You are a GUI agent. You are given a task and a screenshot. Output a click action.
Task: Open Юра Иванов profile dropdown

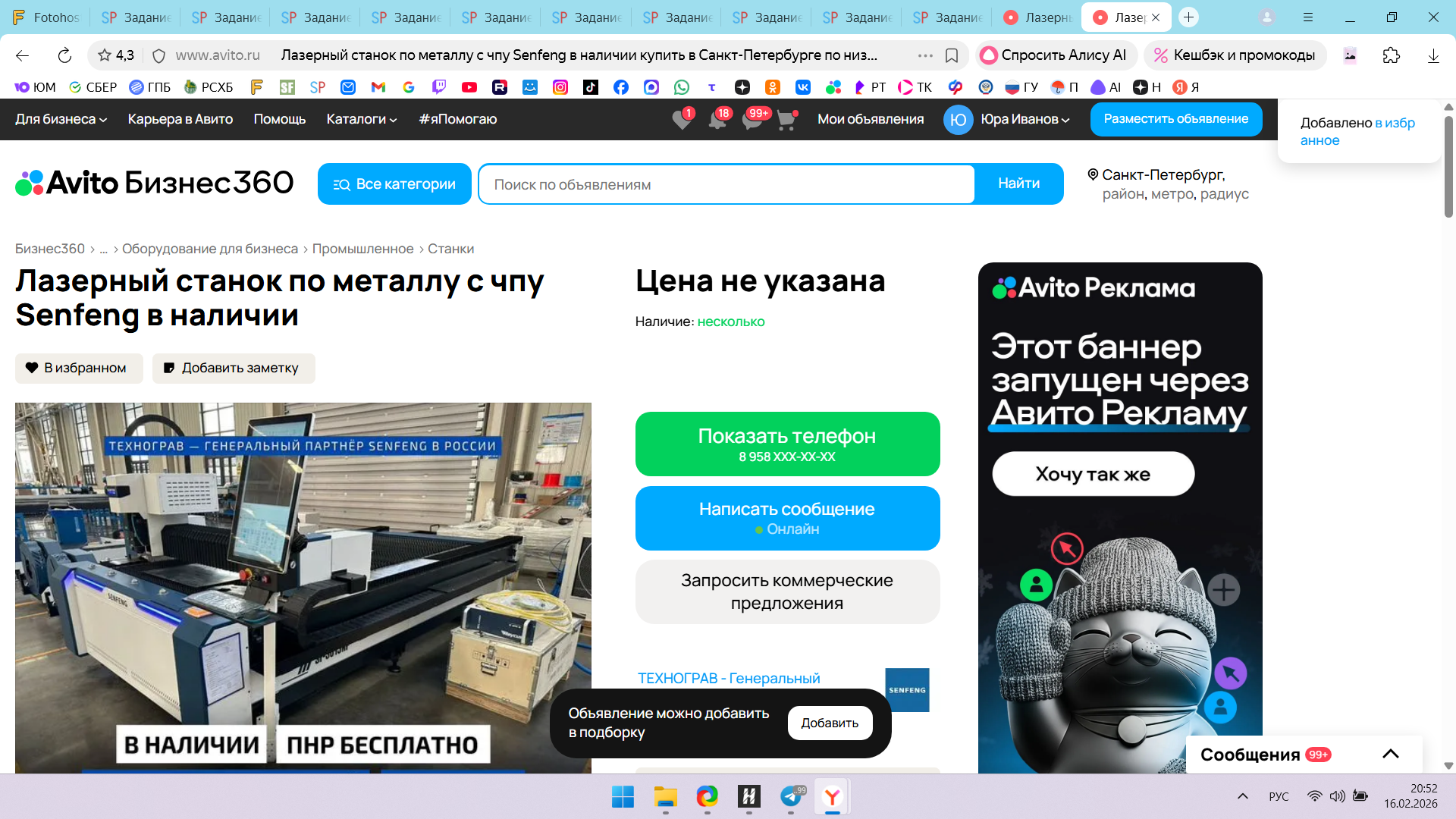(x=1007, y=119)
